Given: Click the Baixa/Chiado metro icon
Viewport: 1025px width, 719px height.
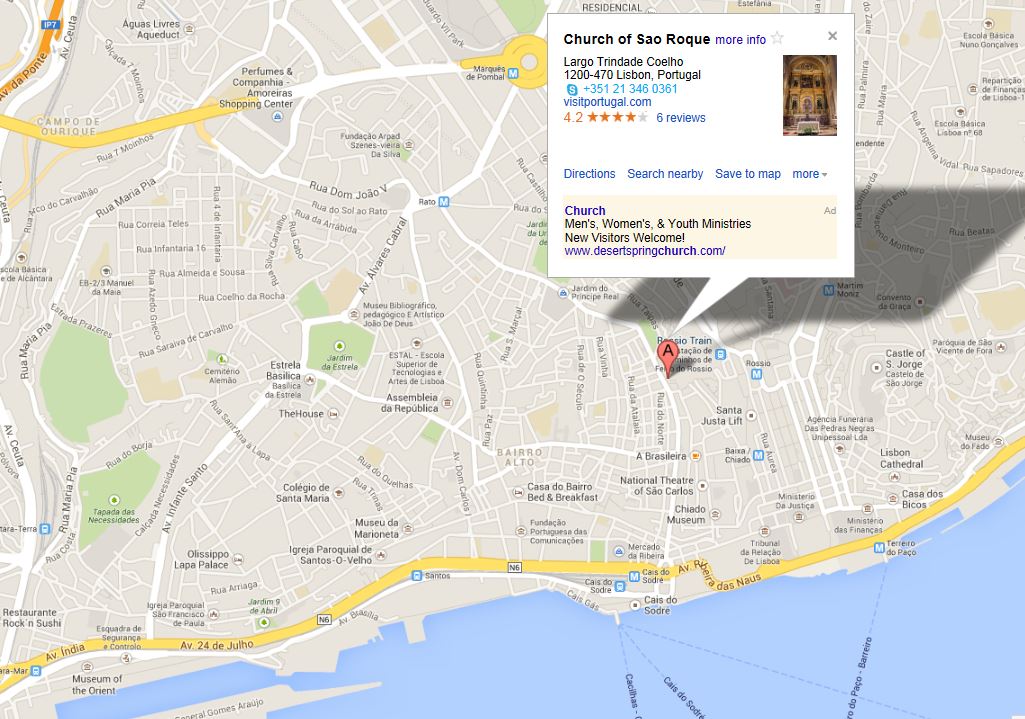Looking at the screenshot, I should pos(758,455).
